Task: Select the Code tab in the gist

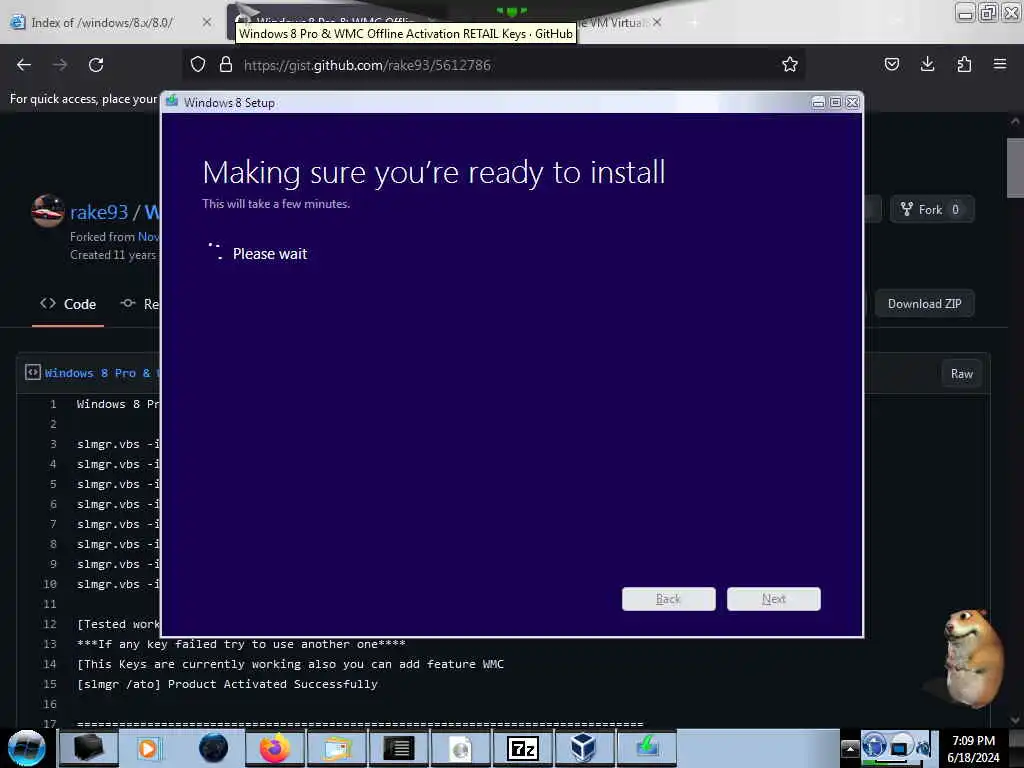Action: 68,304
